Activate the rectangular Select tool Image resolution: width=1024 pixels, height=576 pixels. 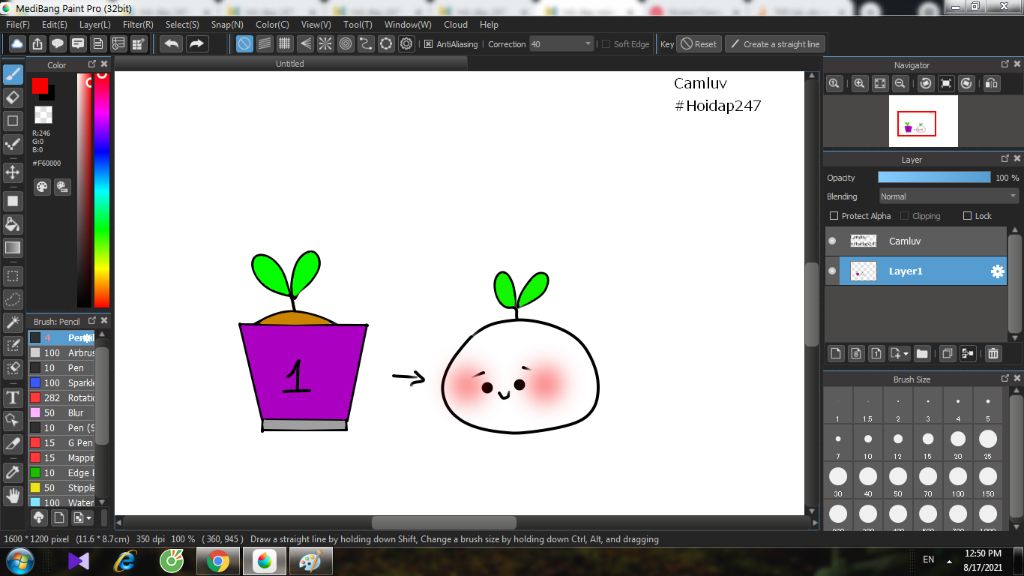(12, 276)
